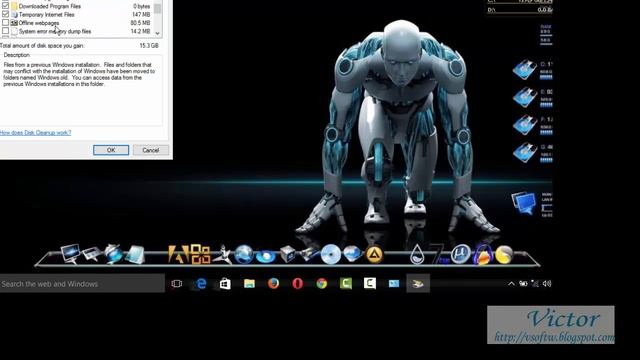Select the Offline webpages row's 80.5 MB size
The height and width of the screenshot is (360, 640).
pos(140,23)
